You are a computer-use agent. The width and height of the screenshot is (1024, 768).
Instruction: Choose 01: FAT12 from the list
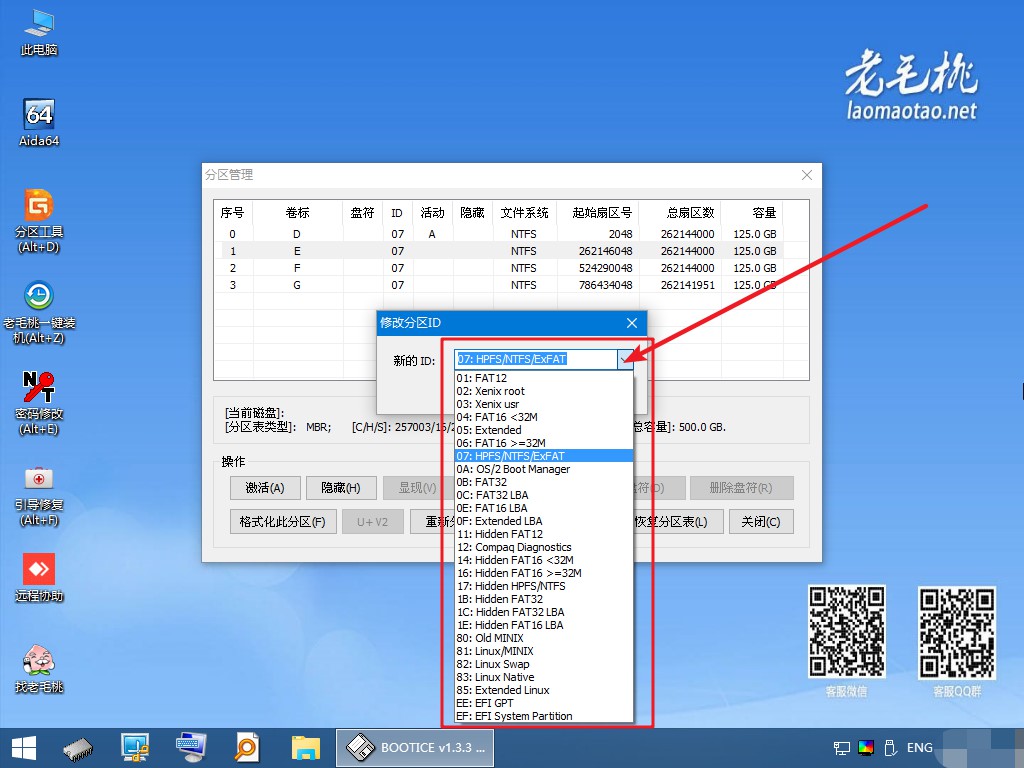pyautogui.click(x=544, y=378)
